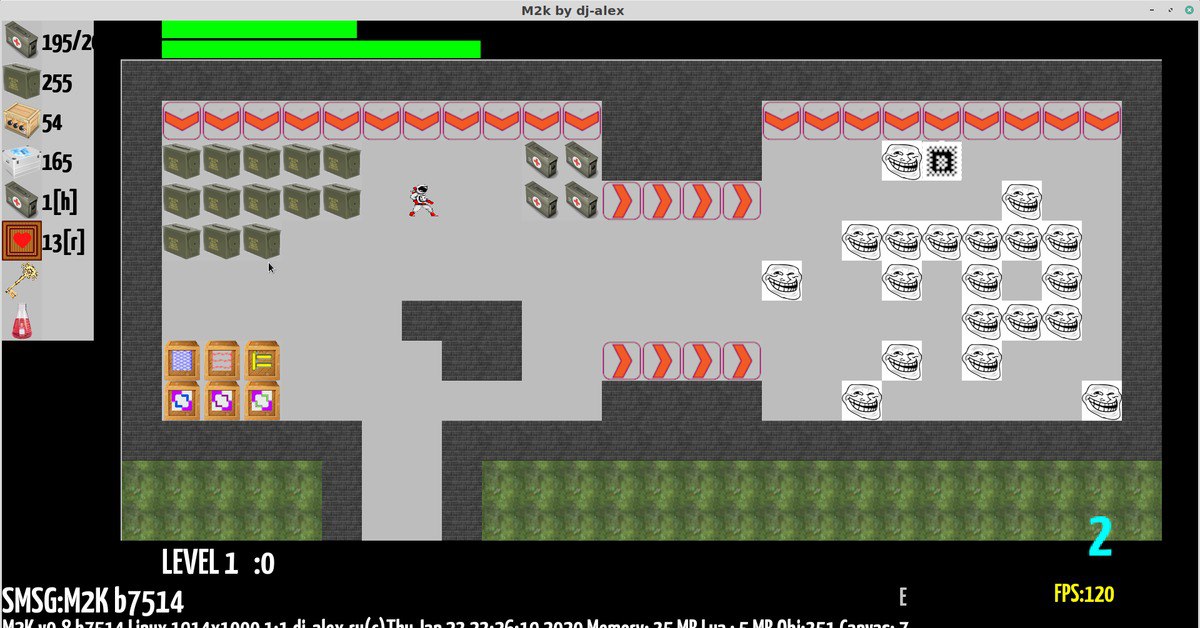Click the heart crate icon labeled 13[r]

(21, 241)
